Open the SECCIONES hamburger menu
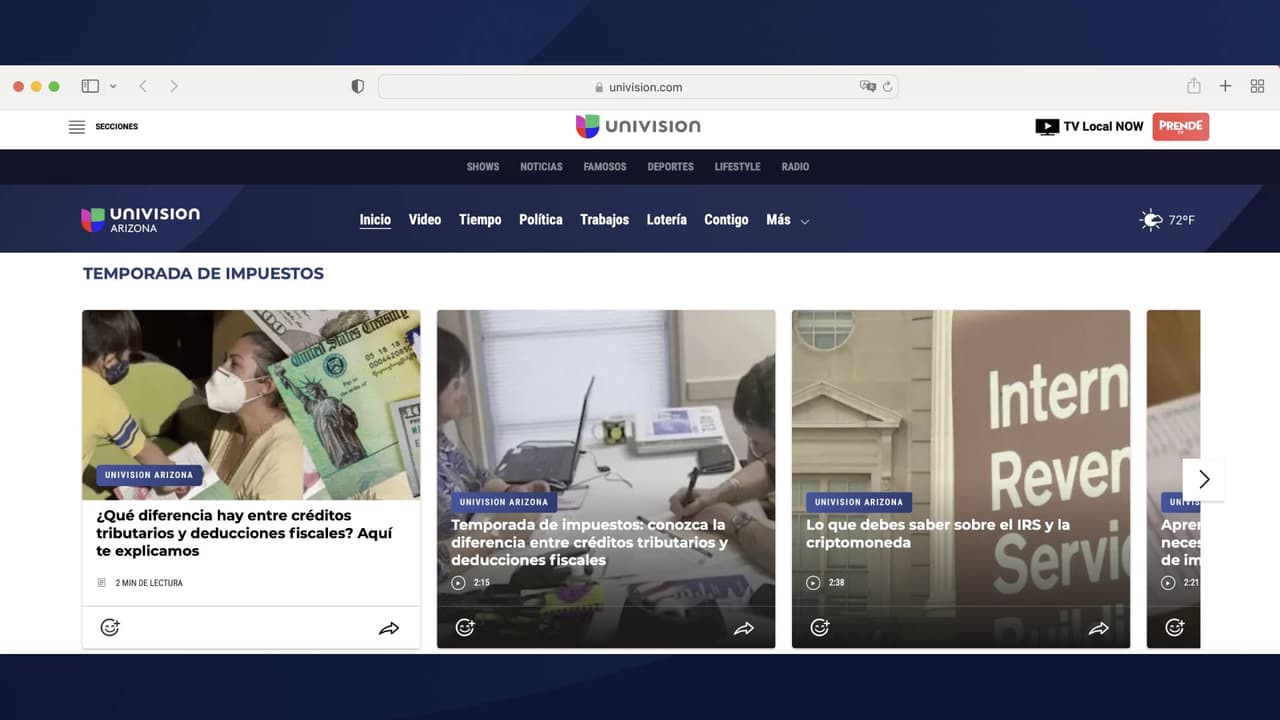Image resolution: width=1280 pixels, height=720 pixels. coord(77,126)
